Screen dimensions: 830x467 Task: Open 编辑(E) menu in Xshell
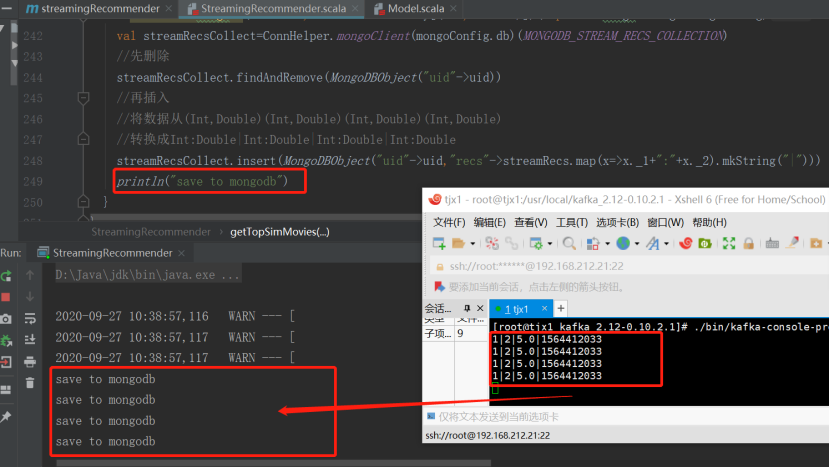[490, 222]
